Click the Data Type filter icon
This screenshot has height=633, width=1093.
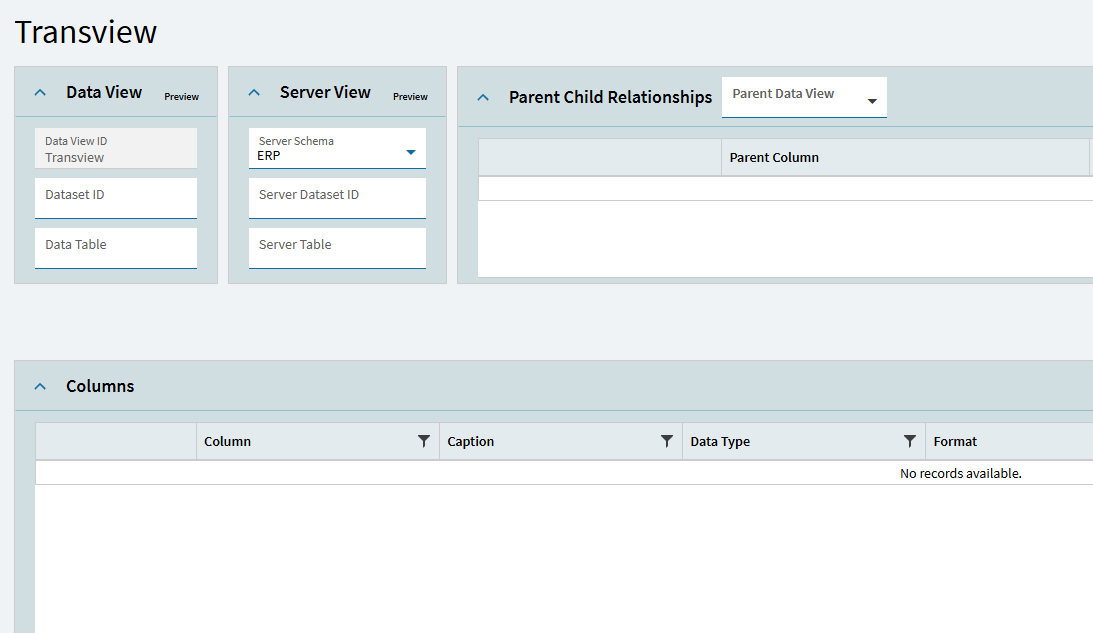(x=910, y=441)
